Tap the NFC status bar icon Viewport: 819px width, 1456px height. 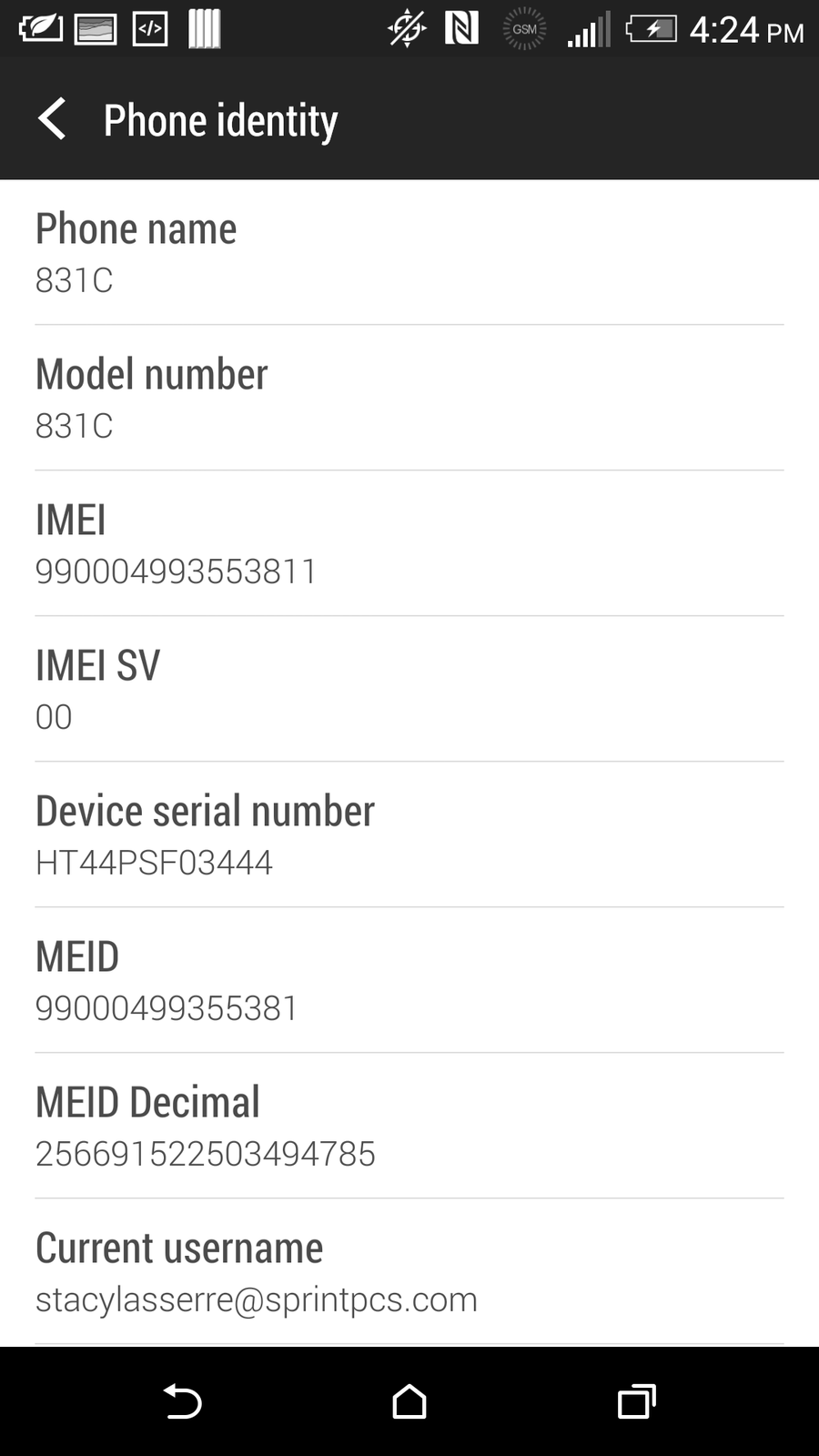pos(461,29)
